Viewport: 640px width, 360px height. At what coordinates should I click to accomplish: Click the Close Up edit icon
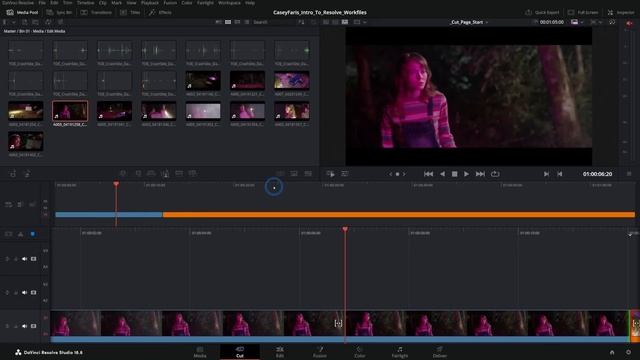pyautogui.click(x=165, y=174)
